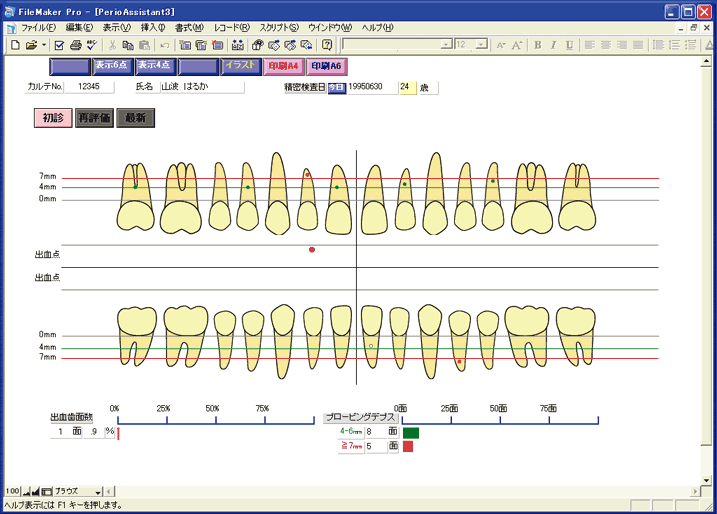This screenshot has height=514, width=717.
Task: Select the 初診 exam view
Action: (52, 117)
